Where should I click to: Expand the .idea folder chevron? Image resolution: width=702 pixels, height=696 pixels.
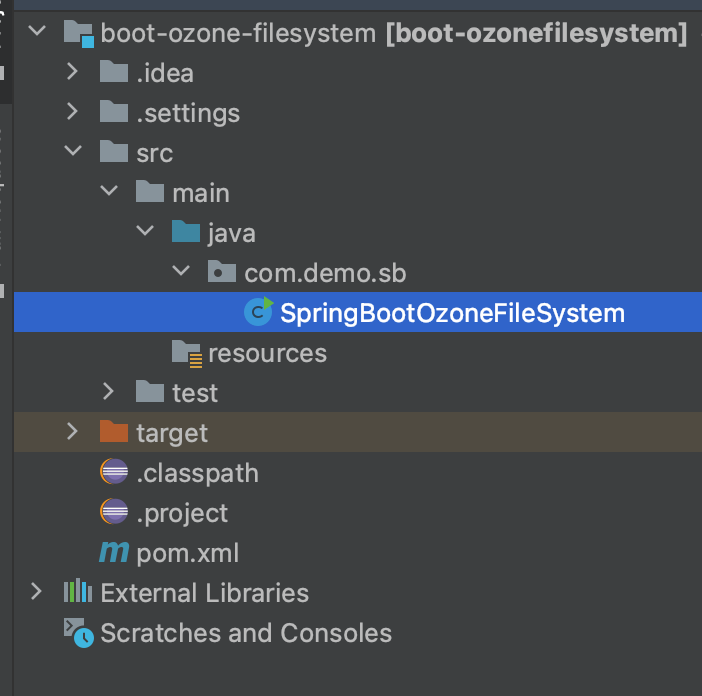click(73, 72)
